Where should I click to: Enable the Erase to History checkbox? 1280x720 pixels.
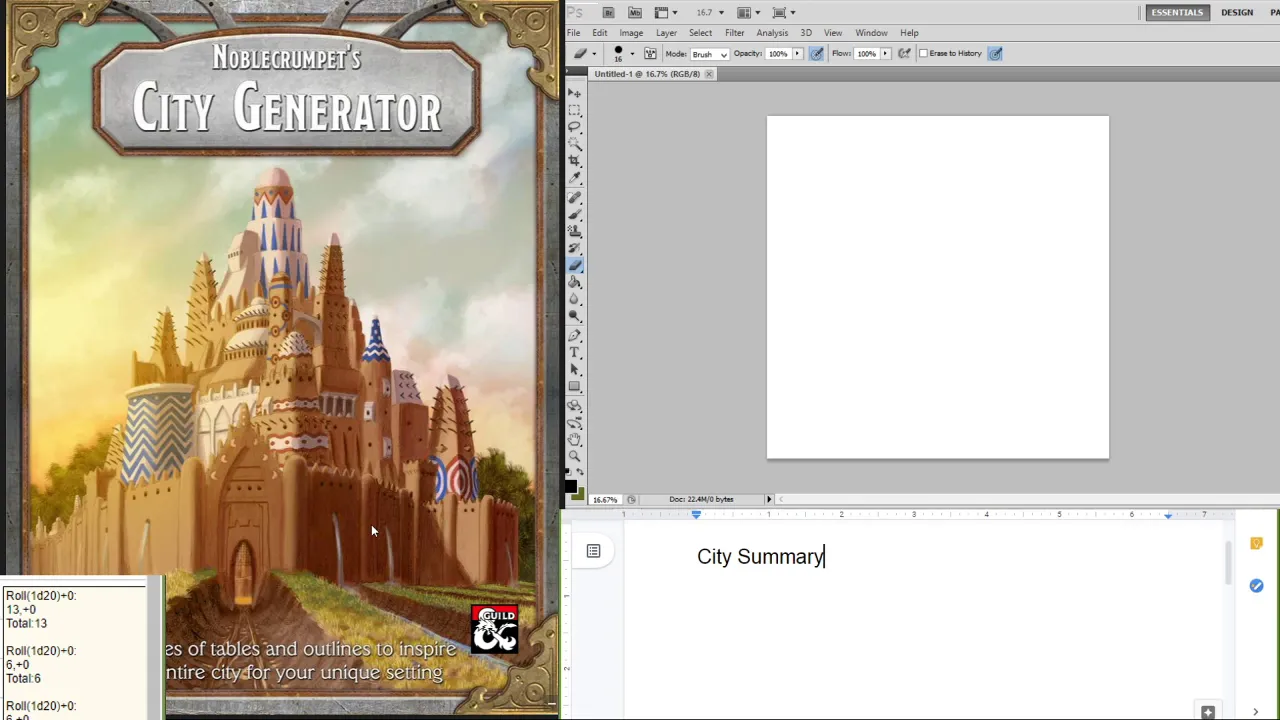click(924, 53)
